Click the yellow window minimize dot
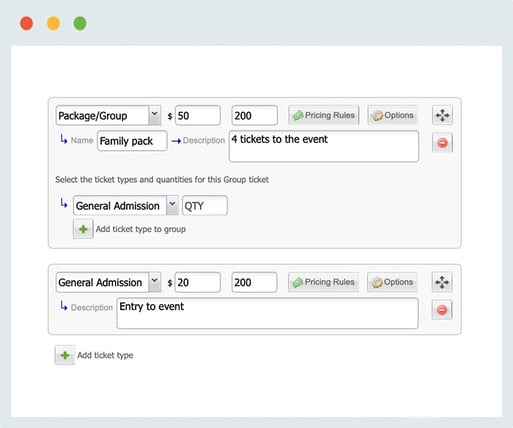Screen dimensions: 513x428 pos(53,23)
